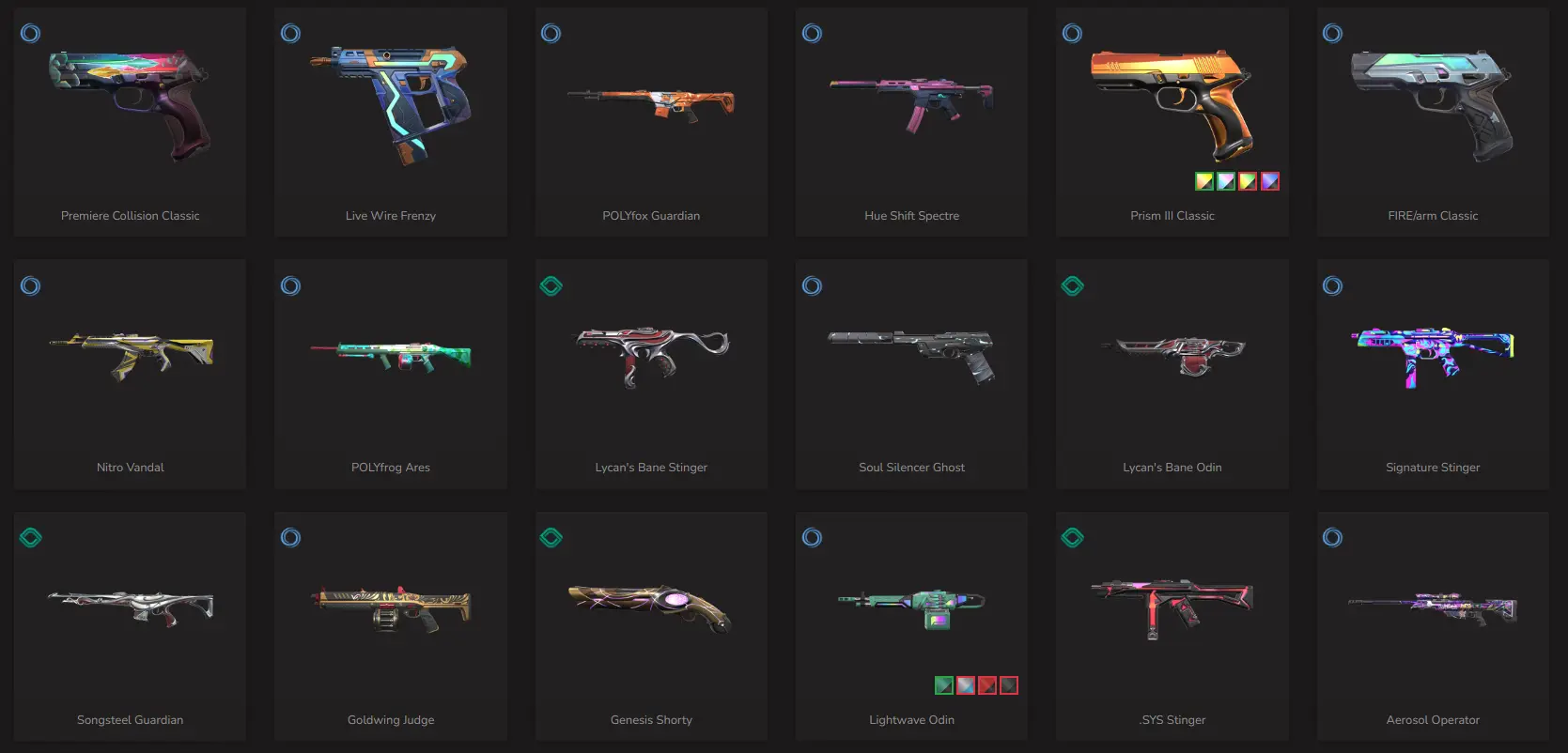Click the Hue Shift Spectre name label
The height and width of the screenshot is (753, 1568).
coord(911,216)
